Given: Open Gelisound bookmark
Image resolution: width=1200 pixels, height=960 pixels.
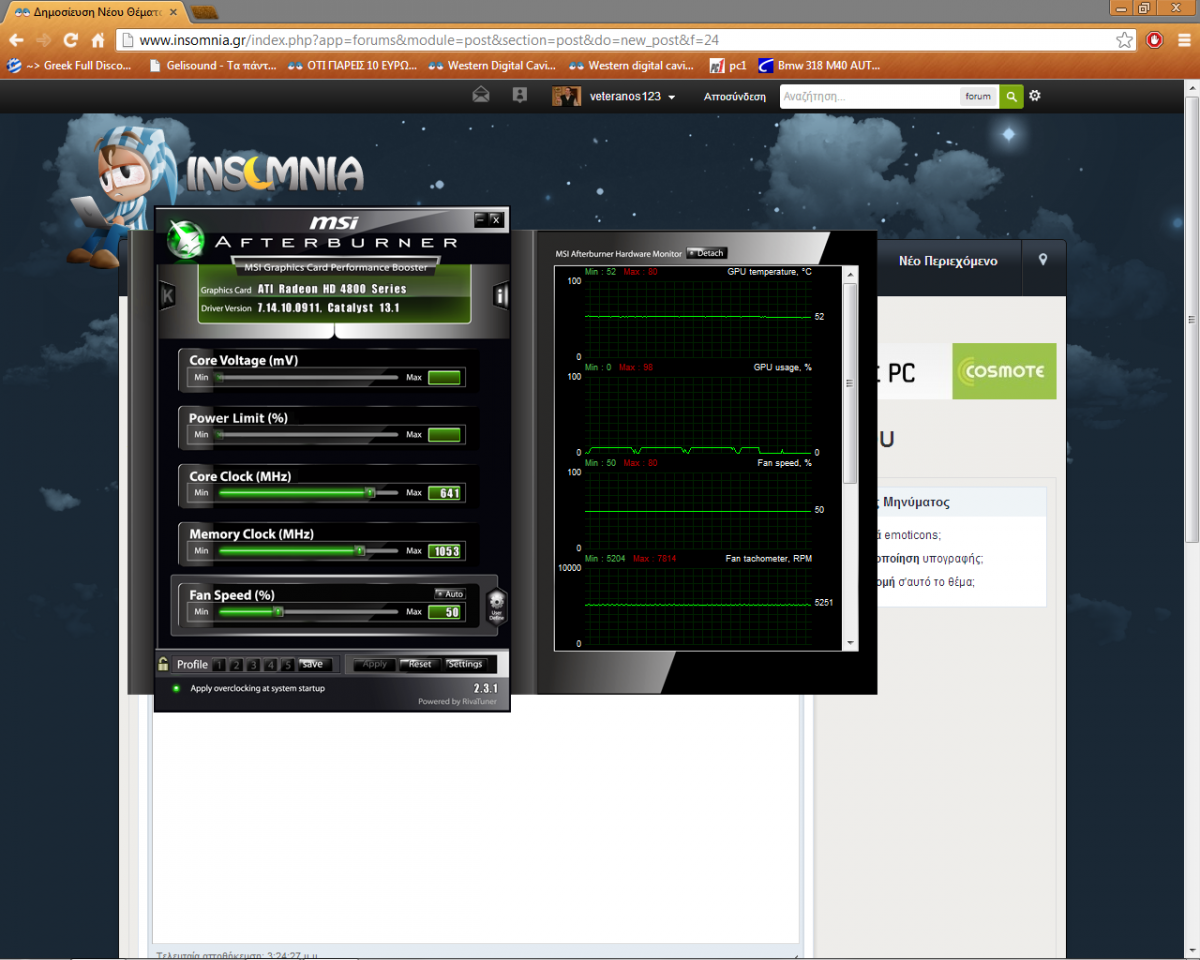Looking at the screenshot, I should (213, 66).
